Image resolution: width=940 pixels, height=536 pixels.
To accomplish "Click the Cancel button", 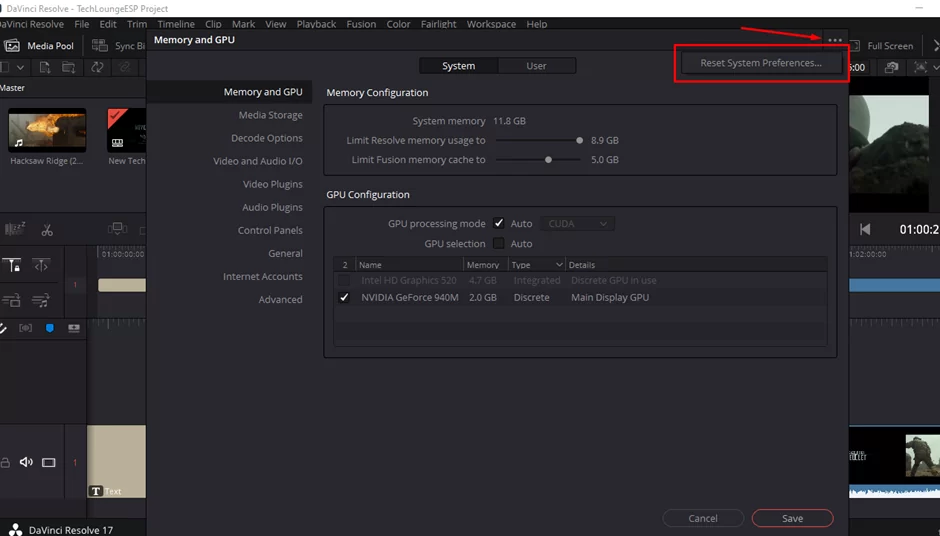I will (x=703, y=518).
